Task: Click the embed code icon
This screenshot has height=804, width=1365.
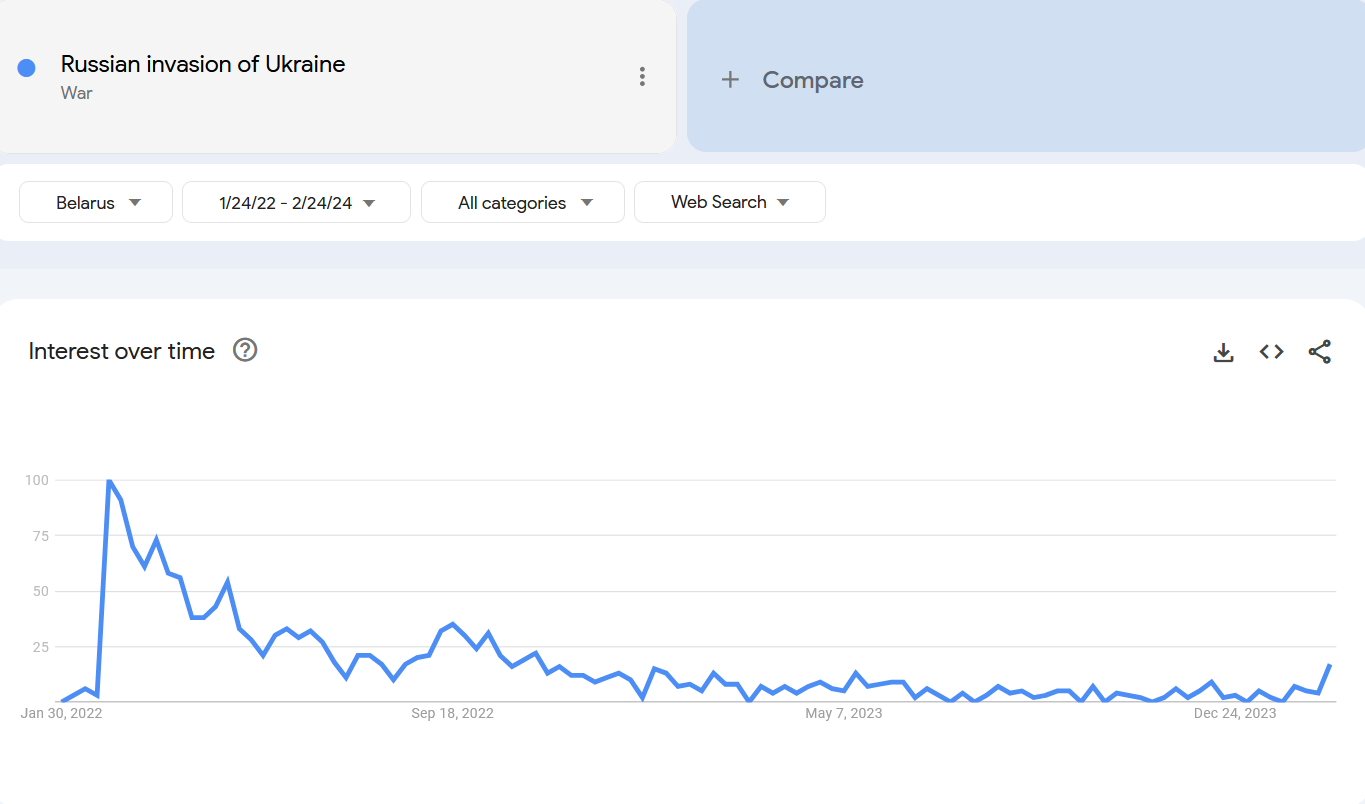Action: coord(1271,352)
